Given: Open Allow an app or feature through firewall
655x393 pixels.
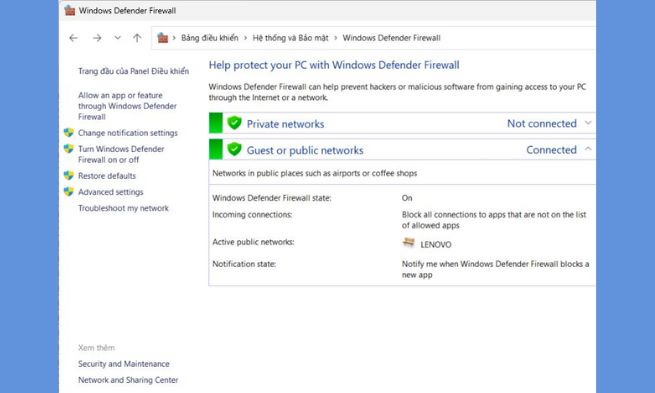Looking at the screenshot, I should [x=127, y=106].
